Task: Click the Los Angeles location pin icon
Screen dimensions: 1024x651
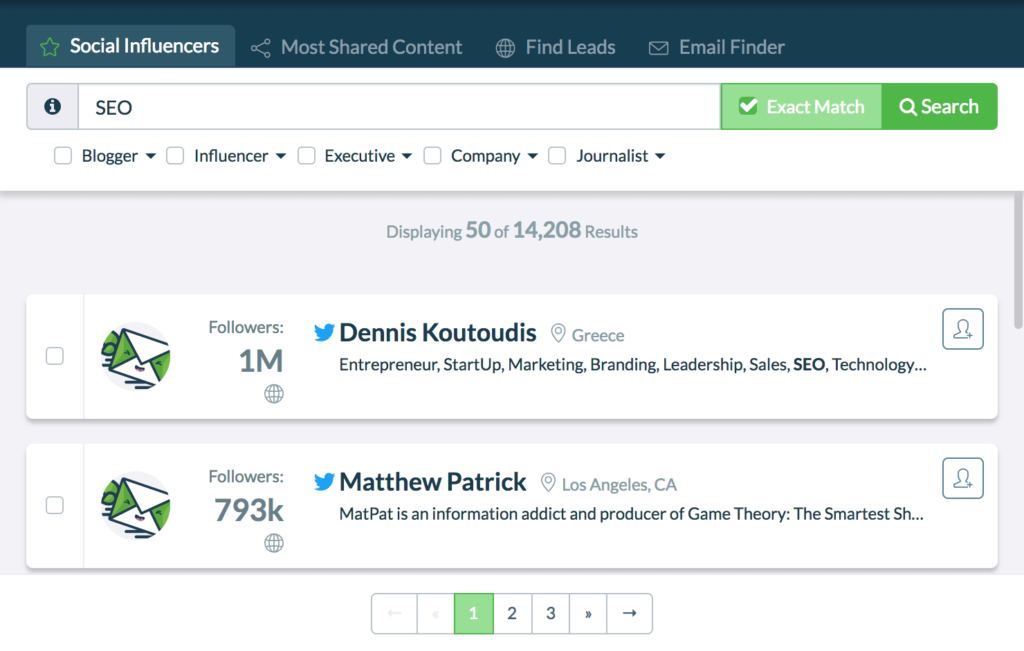Action: point(548,483)
